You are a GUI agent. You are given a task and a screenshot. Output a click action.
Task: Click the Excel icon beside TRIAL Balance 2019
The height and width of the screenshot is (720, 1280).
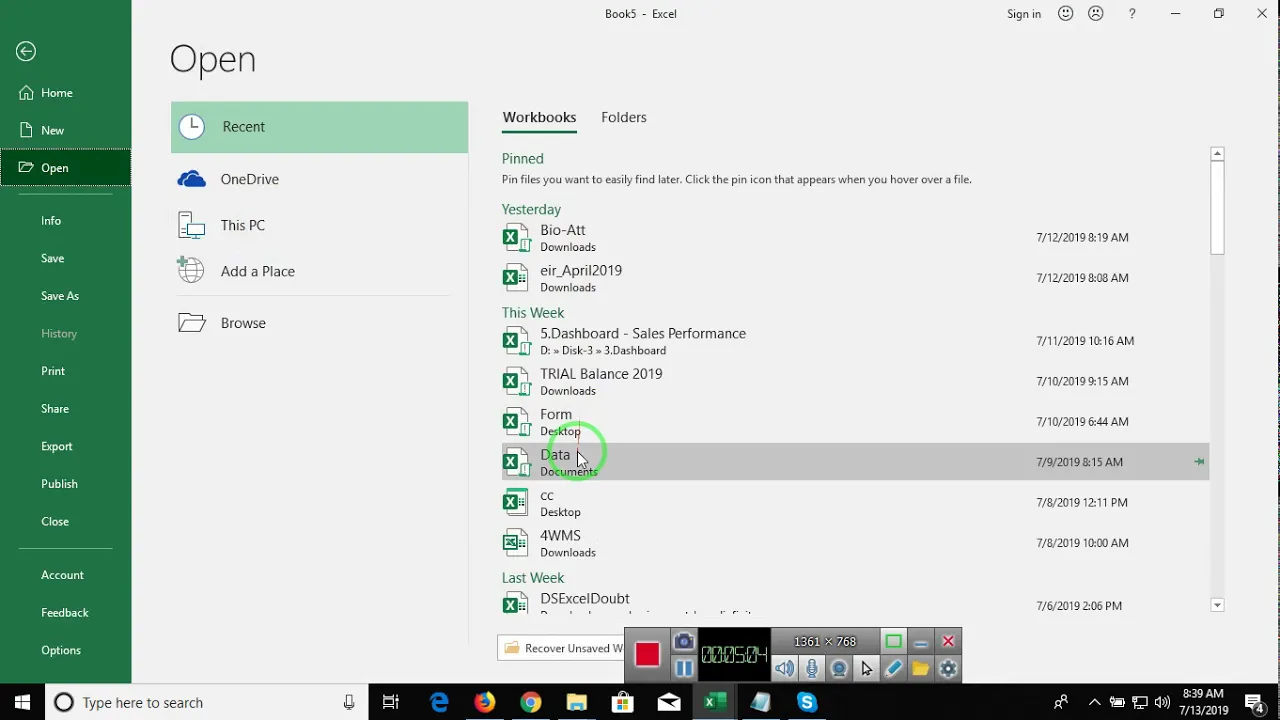click(515, 381)
